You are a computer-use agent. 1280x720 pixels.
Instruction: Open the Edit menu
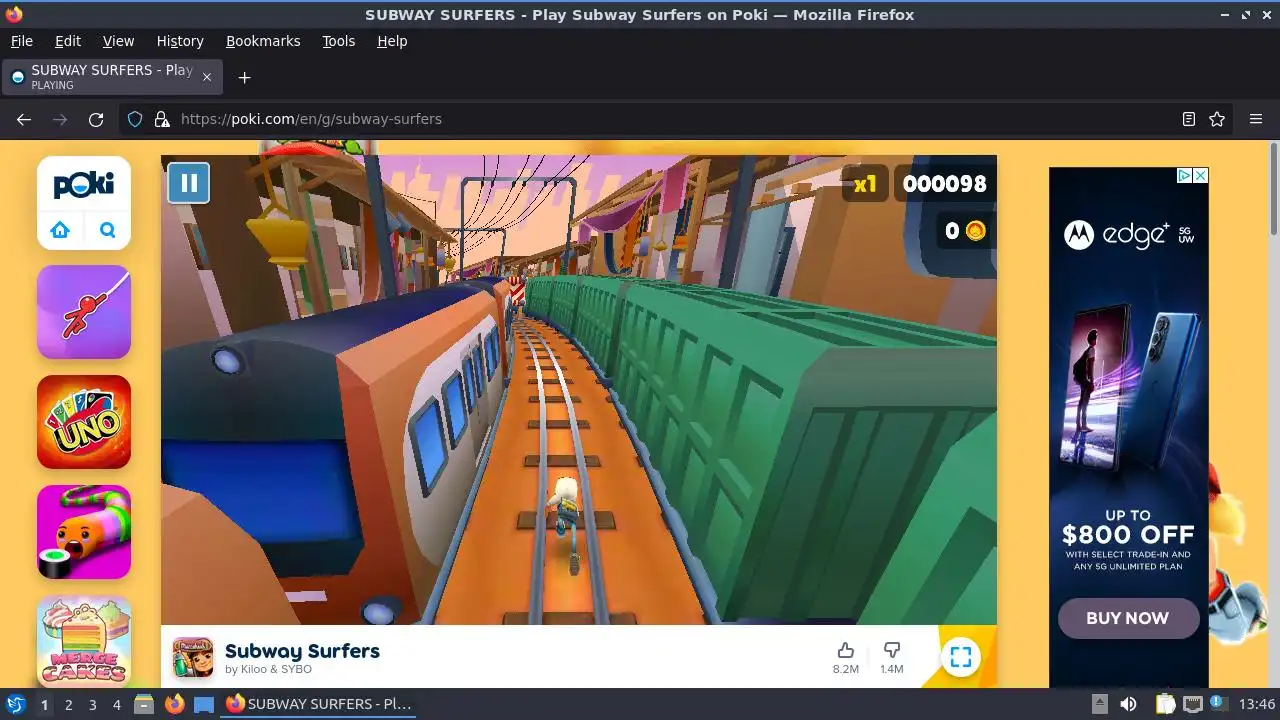pyautogui.click(x=68, y=41)
